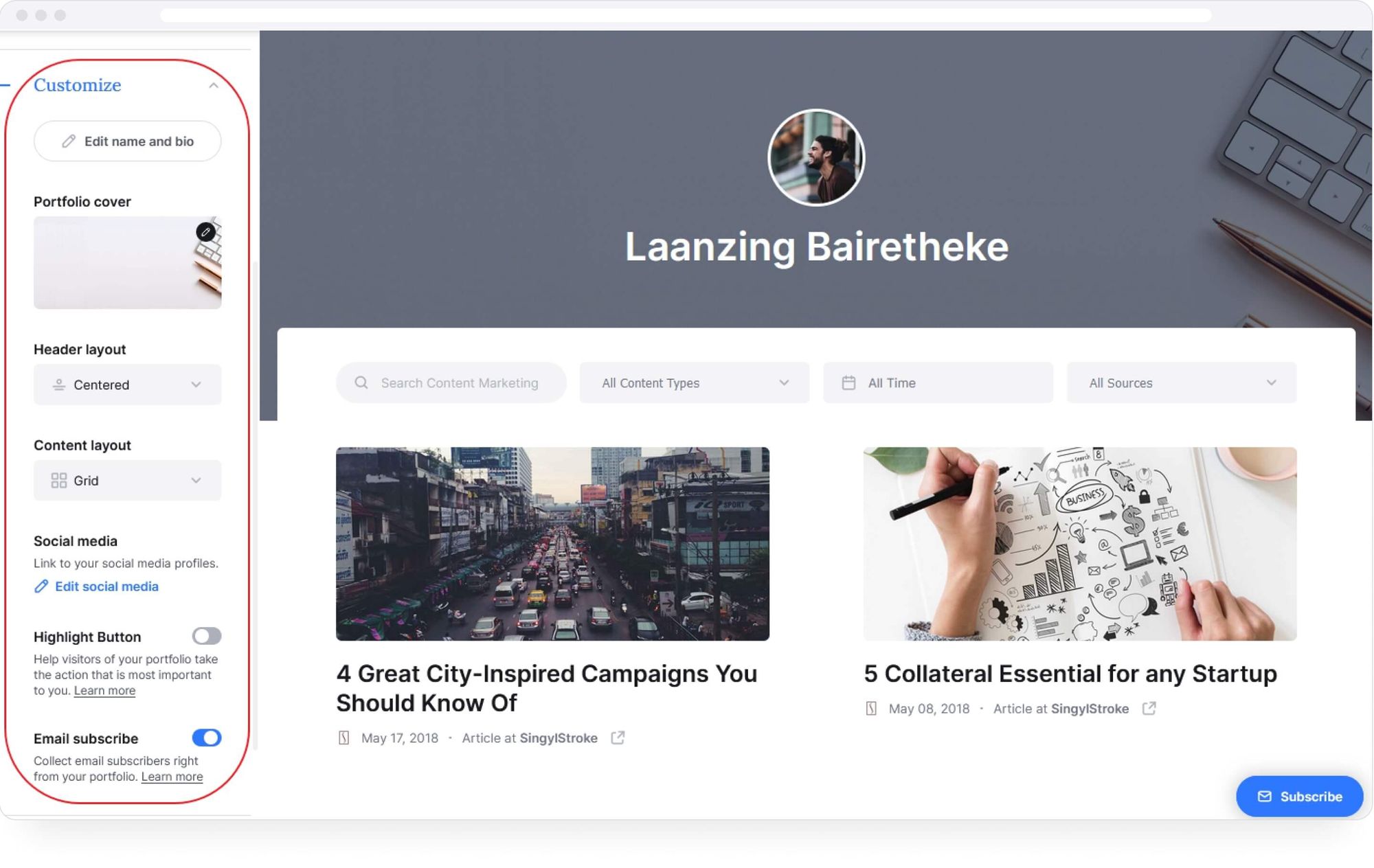This screenshot has height=868, width=1374.
Task: Expand the All Sources filter dropdown
Action: 1181,382
